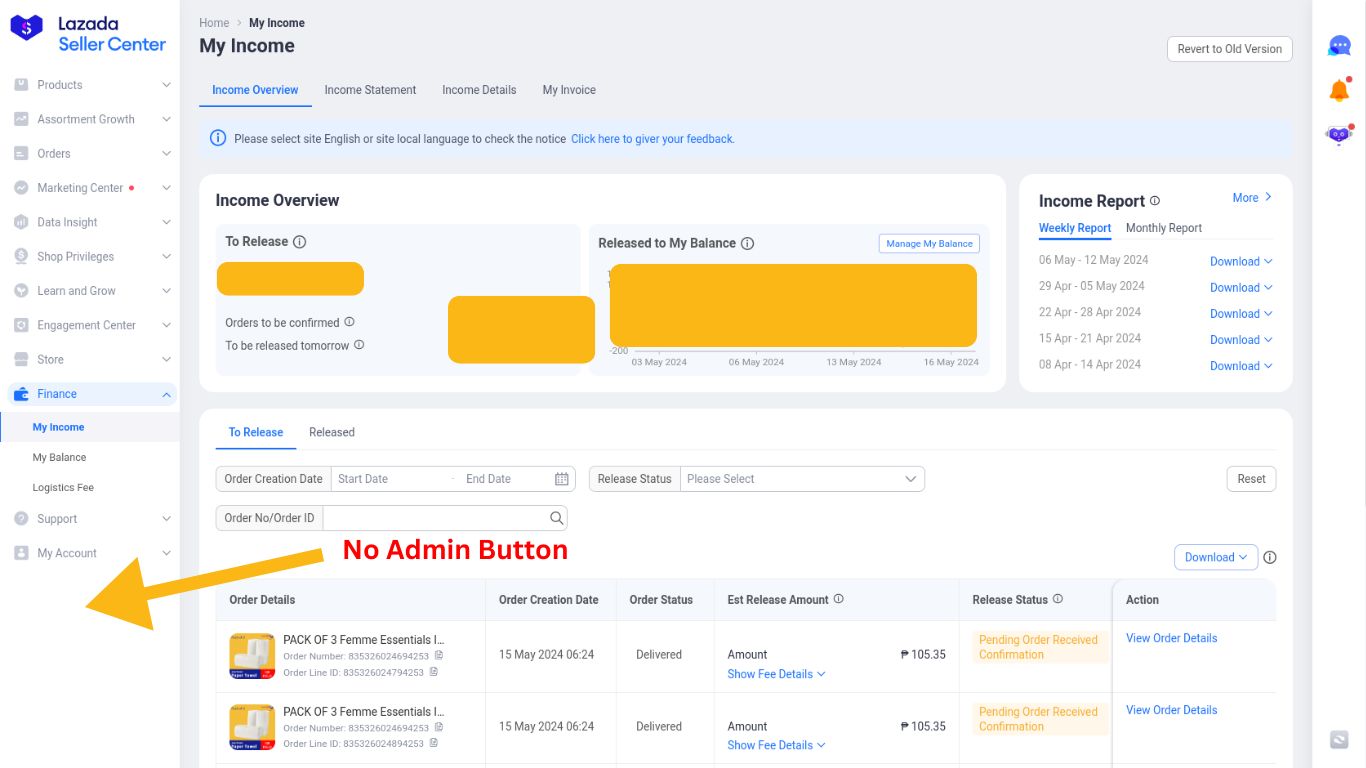The height and width of the screenshot is (768, 1366).
Task: Open the Released tab in order list
Action: coord(331,432)
